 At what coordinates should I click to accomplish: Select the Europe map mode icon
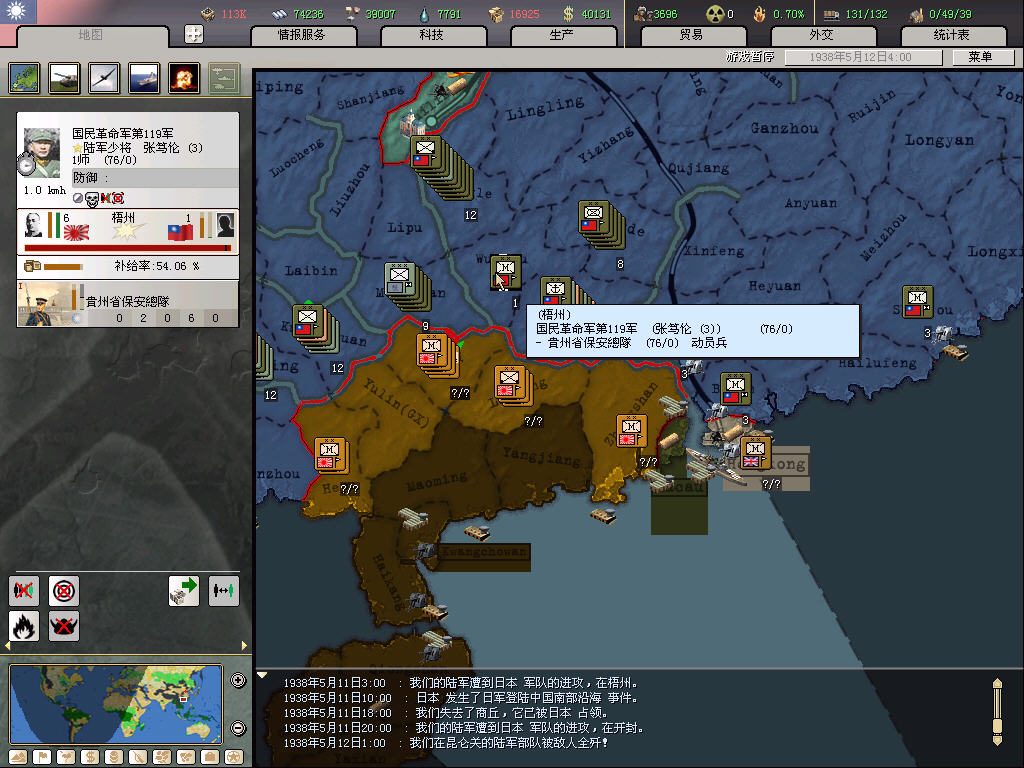click(x=24, y=78)
